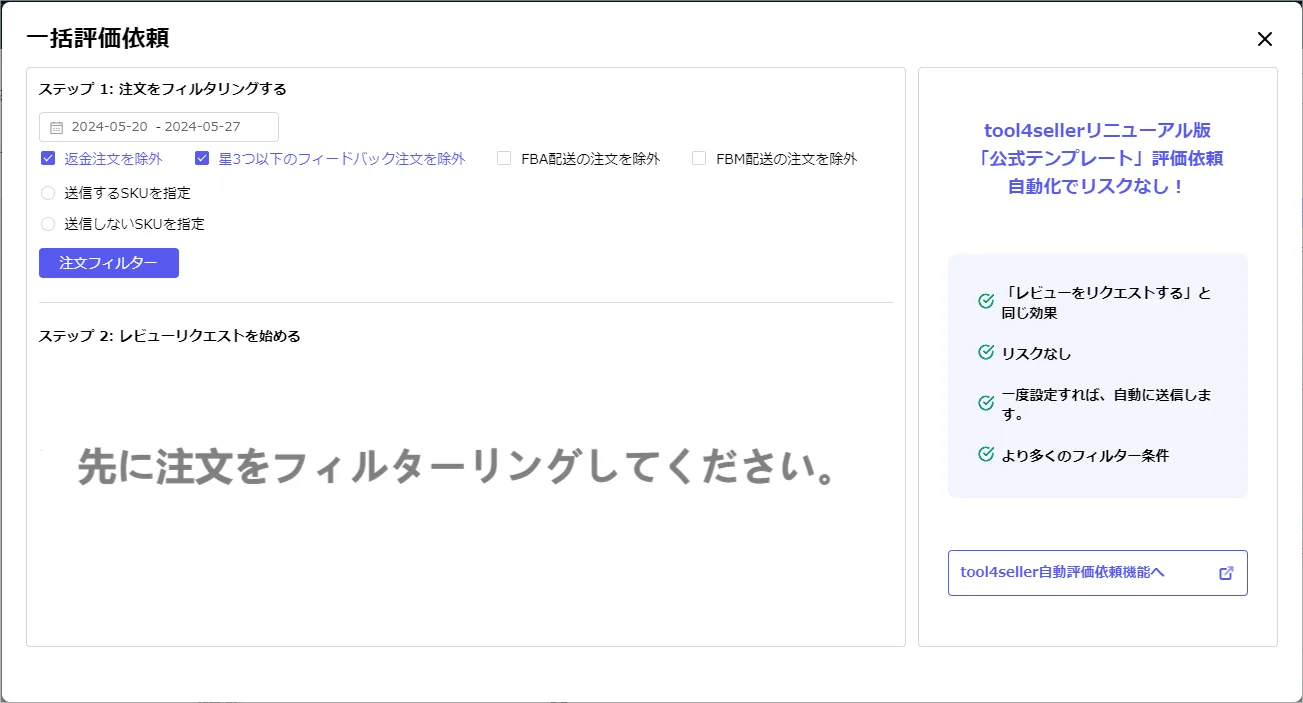Viewport: 1303px width, 703px height.
Task: Click check icon beside より多くのフィルター条件
Action: pyautogui.click(x=986, y=455)
